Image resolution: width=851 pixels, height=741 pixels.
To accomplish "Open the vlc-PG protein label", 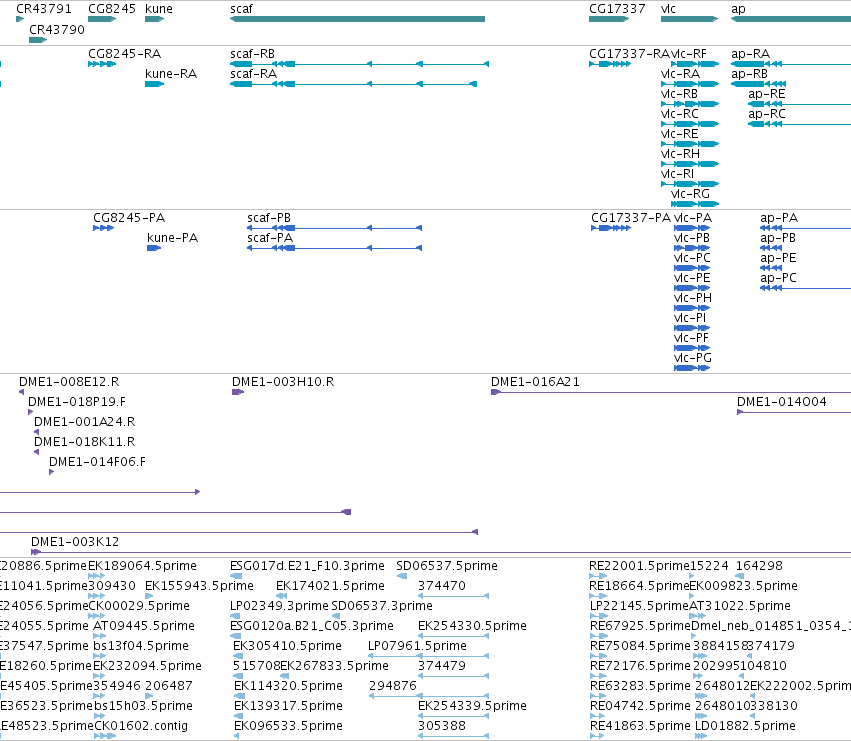I will (x=693, y=358).
